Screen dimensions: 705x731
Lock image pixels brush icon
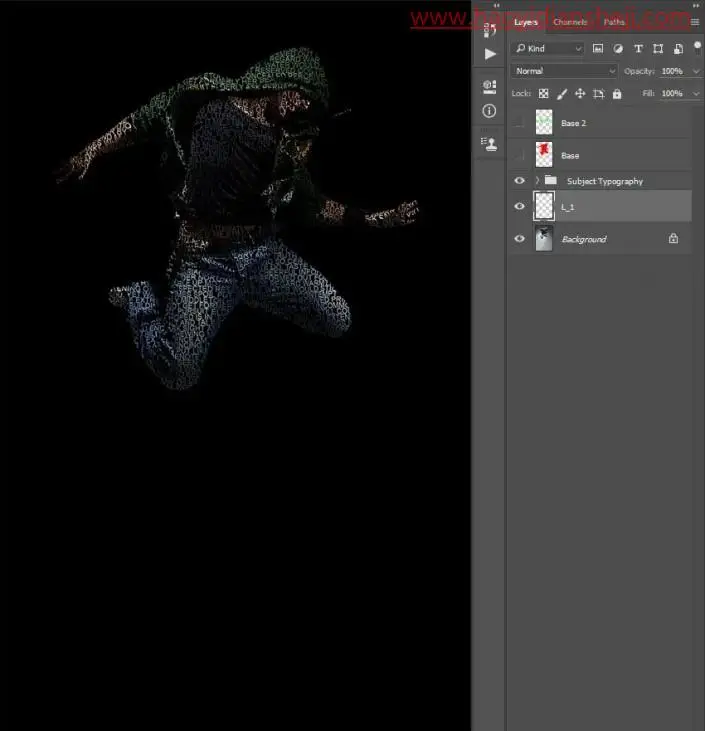tap(562, 94)
